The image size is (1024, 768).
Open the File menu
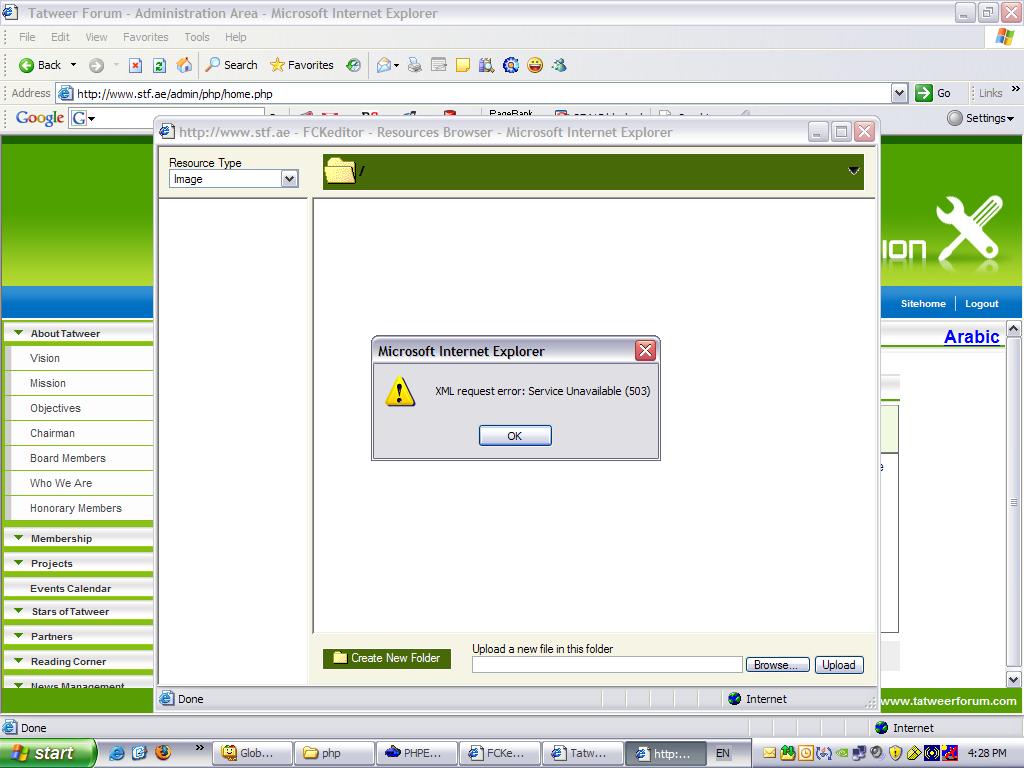tap(27, 37)
